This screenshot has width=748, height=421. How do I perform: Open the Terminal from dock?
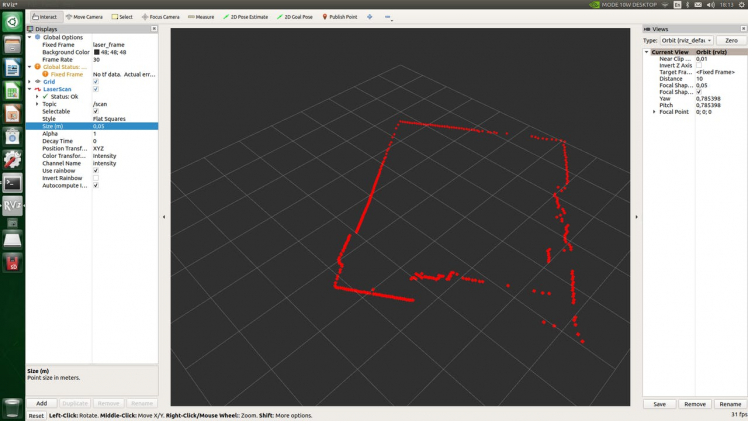click(12, 183)
